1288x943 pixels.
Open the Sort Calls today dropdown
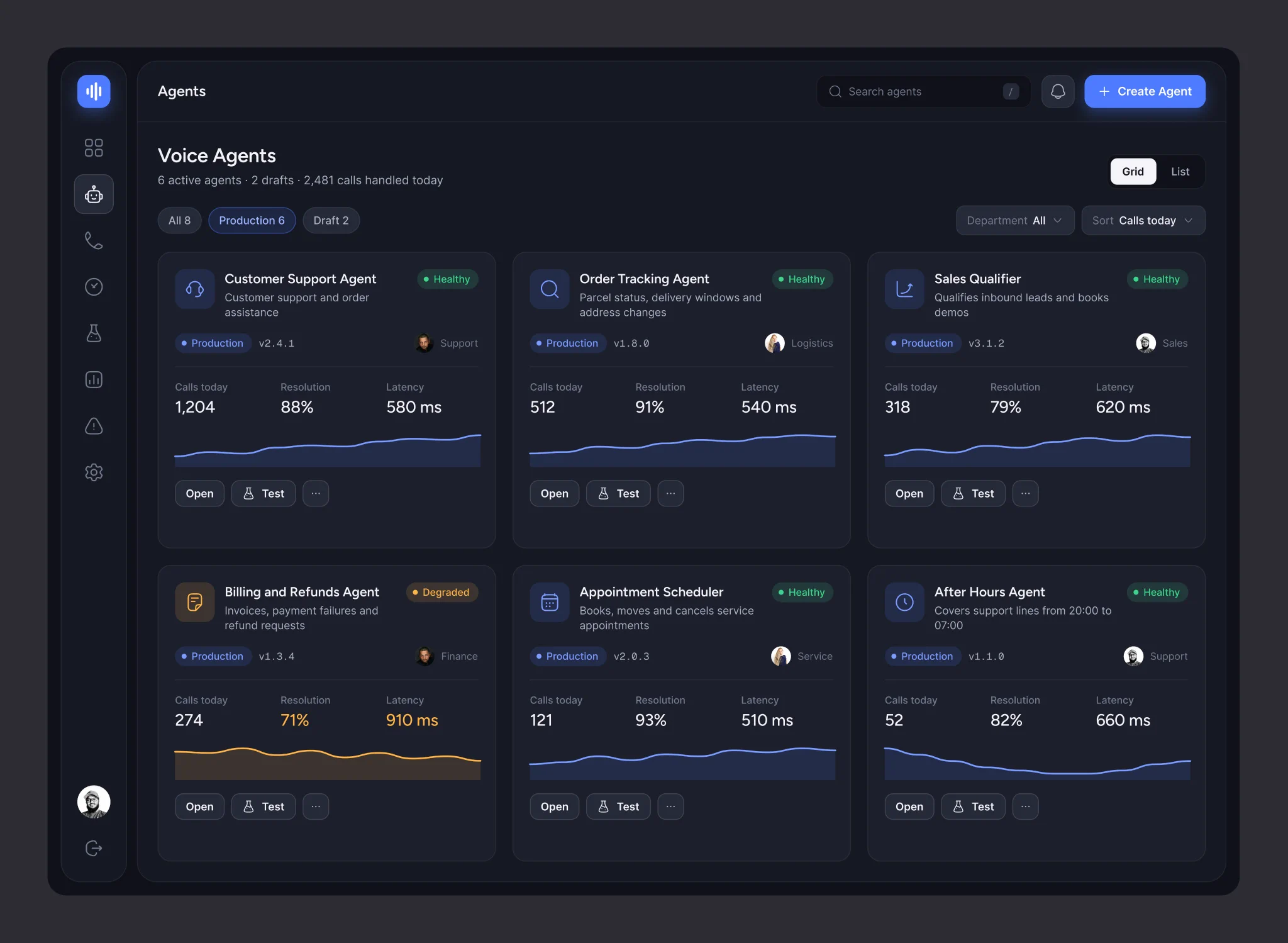click(x=1143, y=220)
